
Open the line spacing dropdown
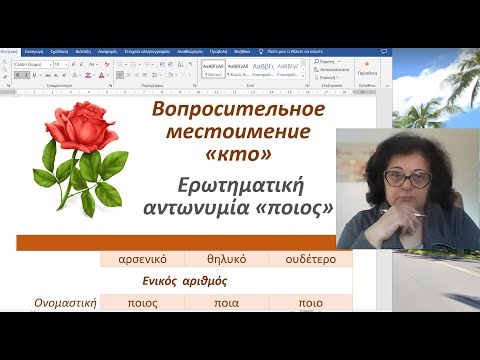click(x=157, y=75)
